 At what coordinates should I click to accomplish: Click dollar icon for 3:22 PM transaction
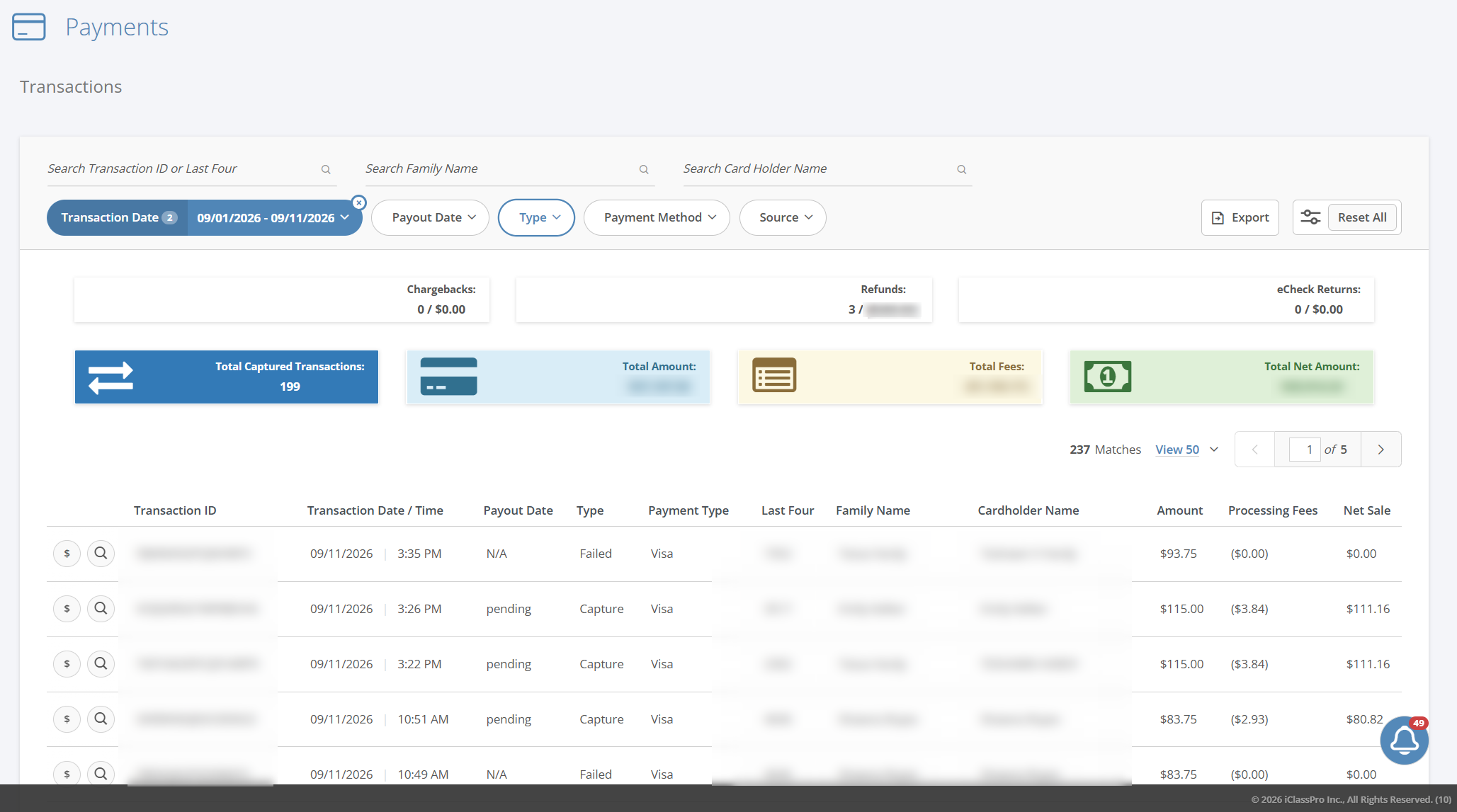coord(67,664)
